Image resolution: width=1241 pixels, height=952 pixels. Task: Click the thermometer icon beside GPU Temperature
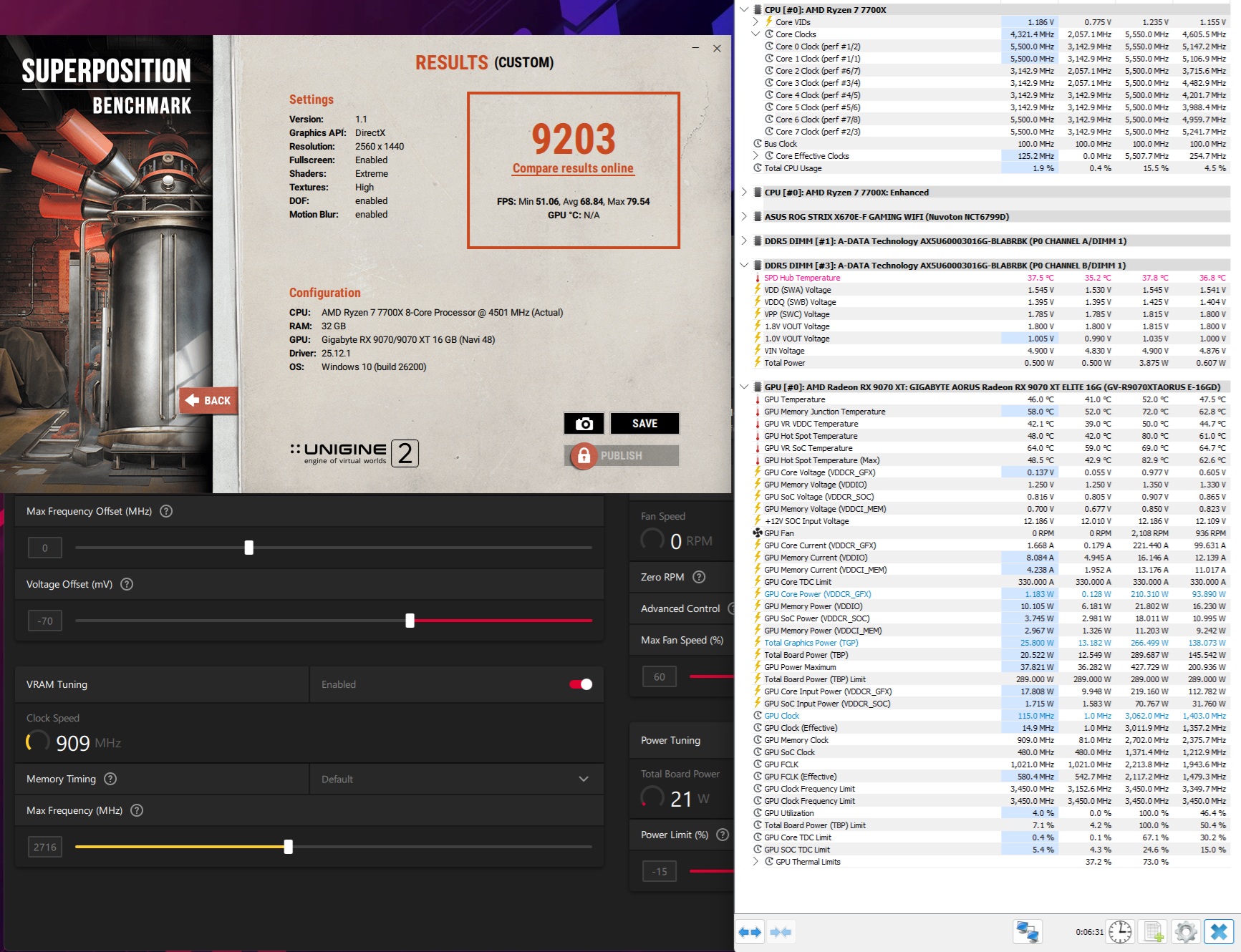758,399
